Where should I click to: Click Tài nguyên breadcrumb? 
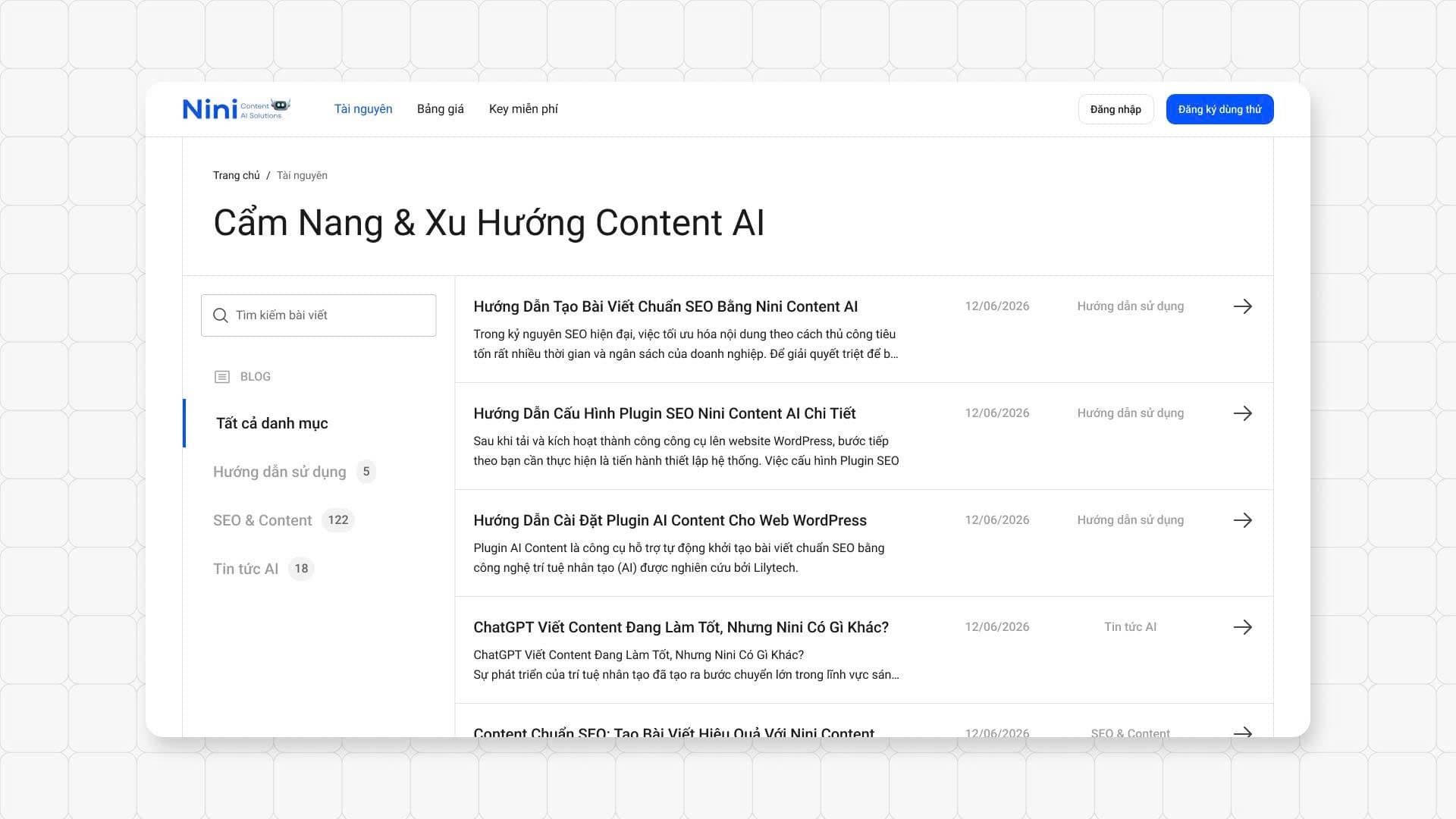tap(302, 175)
